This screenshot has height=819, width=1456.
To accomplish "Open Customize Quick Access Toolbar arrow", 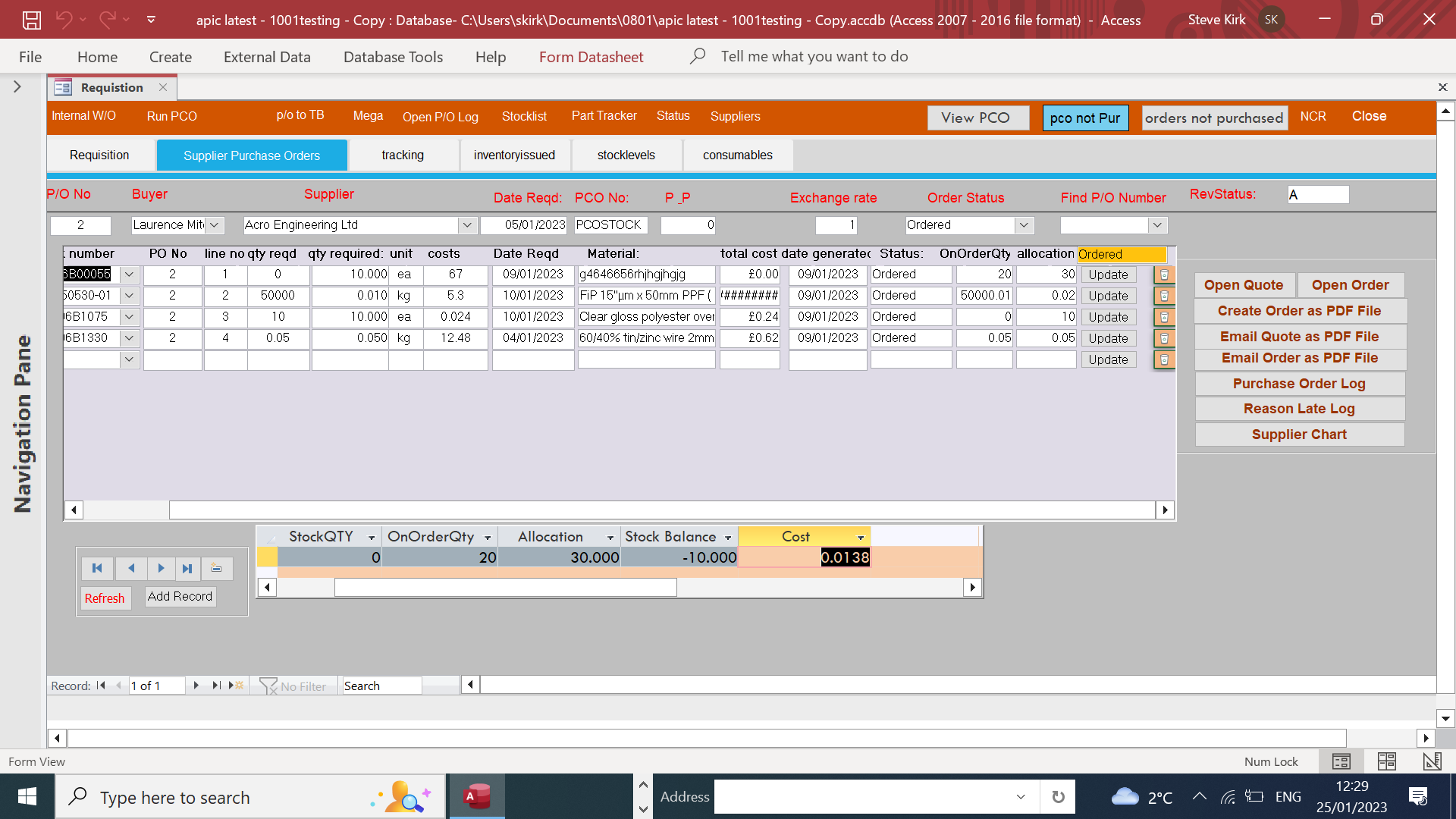I will (151, 20).
